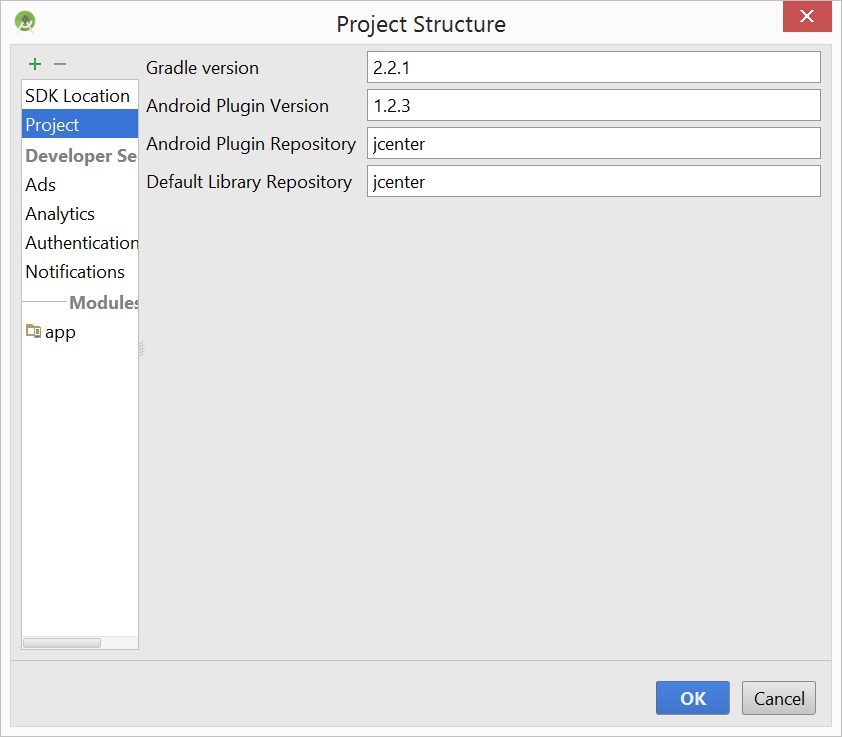Click the Default Library Repository label
The image size is (842, 737).
pyautogui.click(x=249, y=182)
